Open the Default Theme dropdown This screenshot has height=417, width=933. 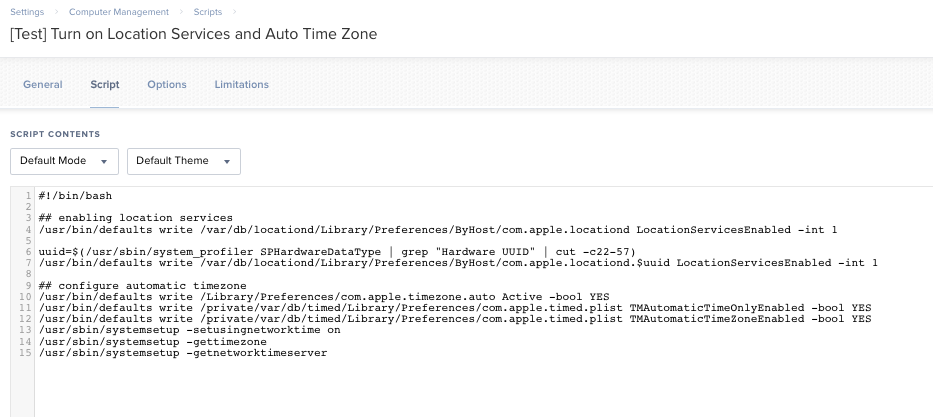coord(184,161)
